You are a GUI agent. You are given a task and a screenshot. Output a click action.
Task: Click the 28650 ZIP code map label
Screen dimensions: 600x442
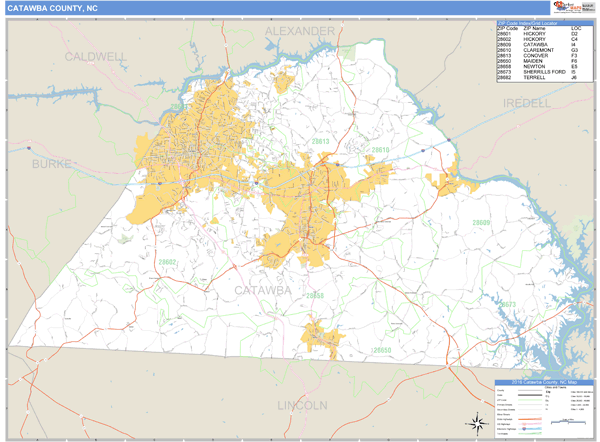(x=381, y=350)
